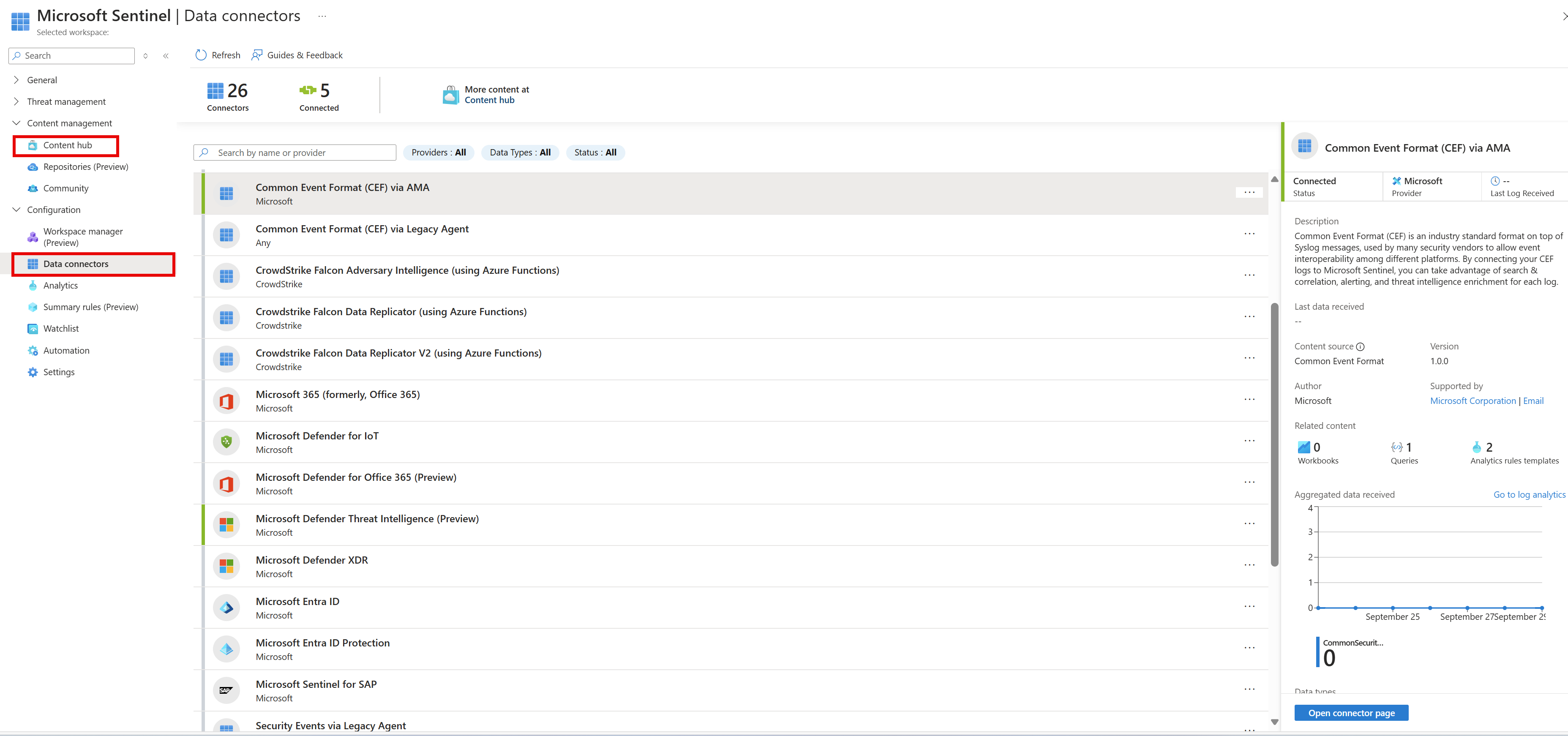Image resolution: width=1568 pixels, height=736 pixels.
Task: Click the CrowdStrike Falcon Adversary Intelligence icon
Action: [226, 276]
